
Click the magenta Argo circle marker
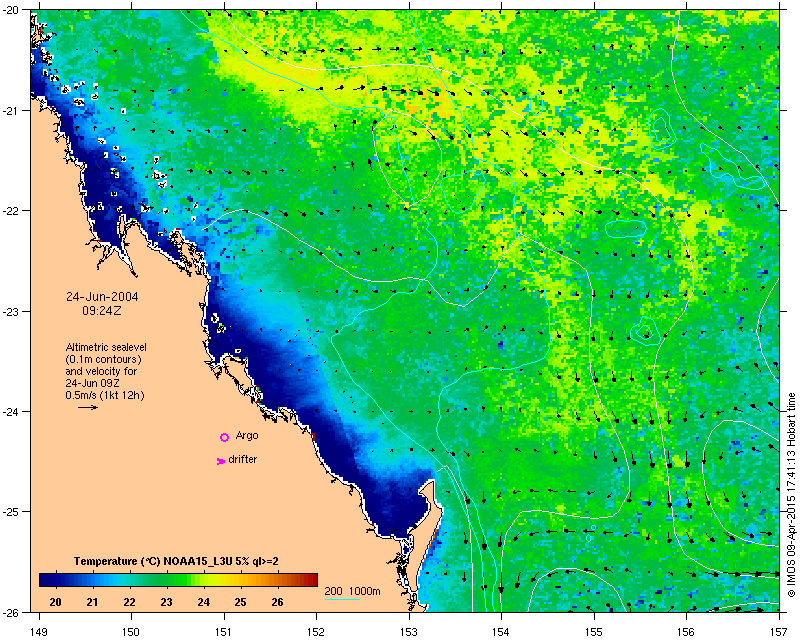224,437
